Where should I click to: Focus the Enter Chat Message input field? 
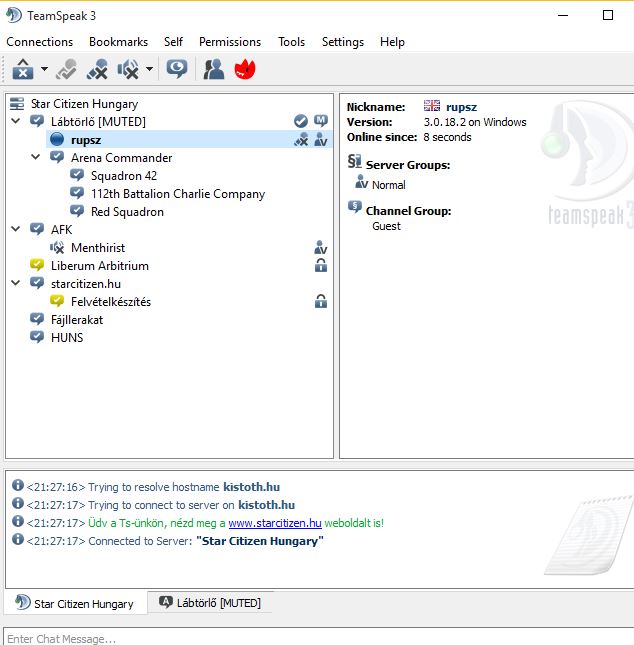pos(318,637)
